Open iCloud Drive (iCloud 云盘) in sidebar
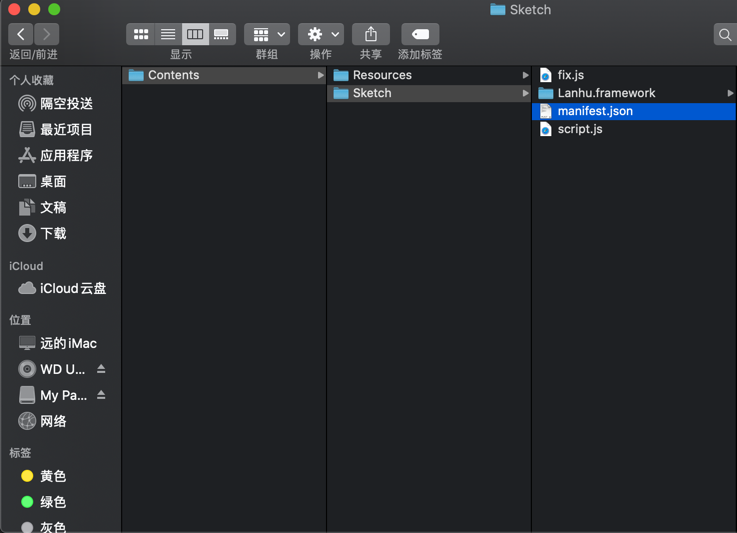Image resolution: width=737 pixels, height=533 pixels. pyautogui.click(x=60, y=288)
